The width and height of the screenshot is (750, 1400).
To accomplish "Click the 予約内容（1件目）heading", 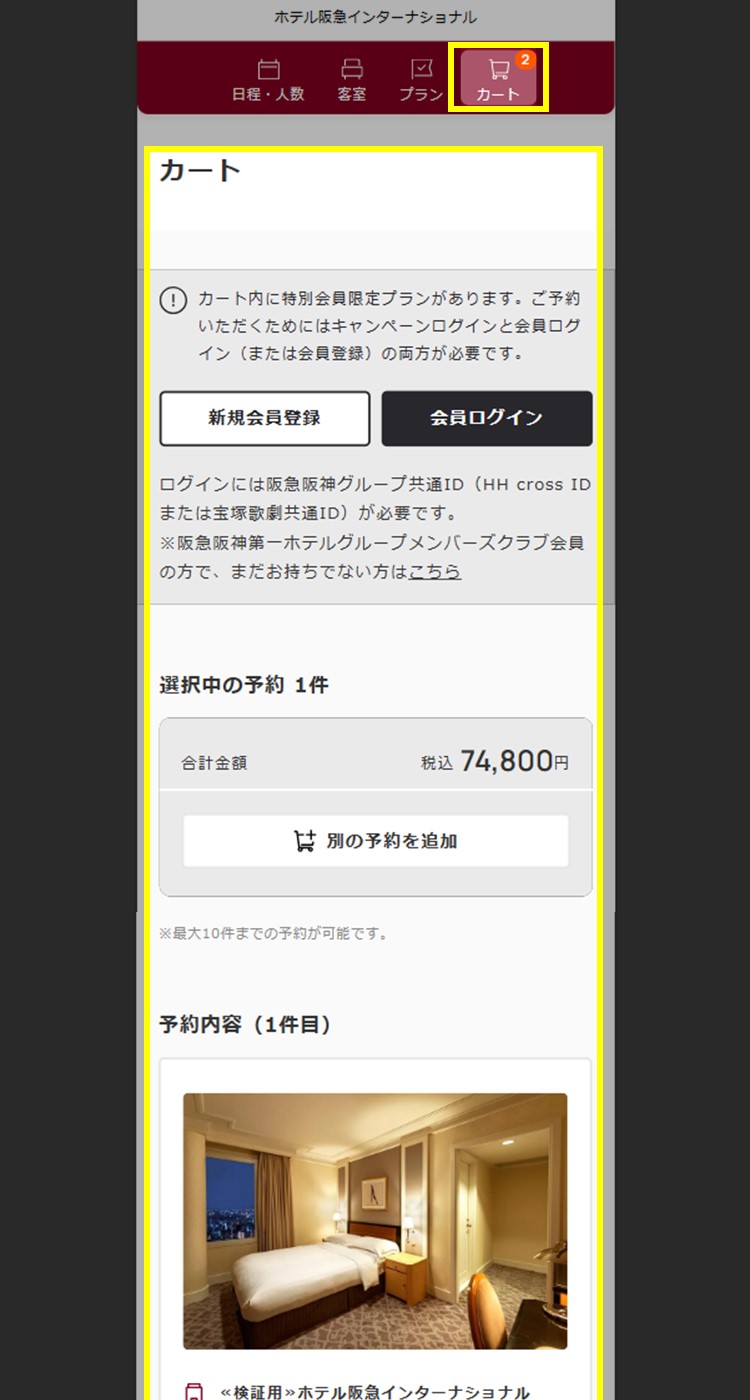I will pyautogui.click(x=246, y=1025).
